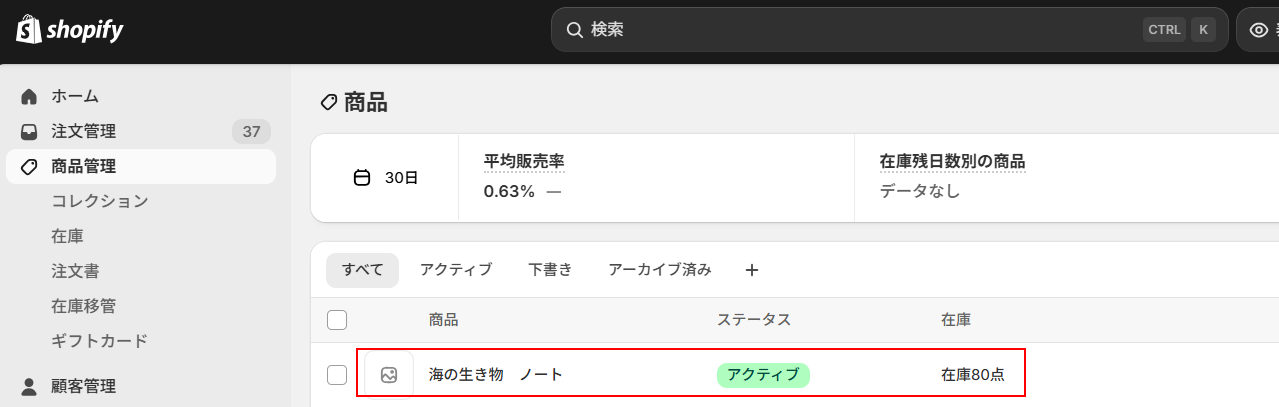Click the eye preview icon in top bar
Viewport: 1279px width, 407px height.
(x=1259, y=30)
